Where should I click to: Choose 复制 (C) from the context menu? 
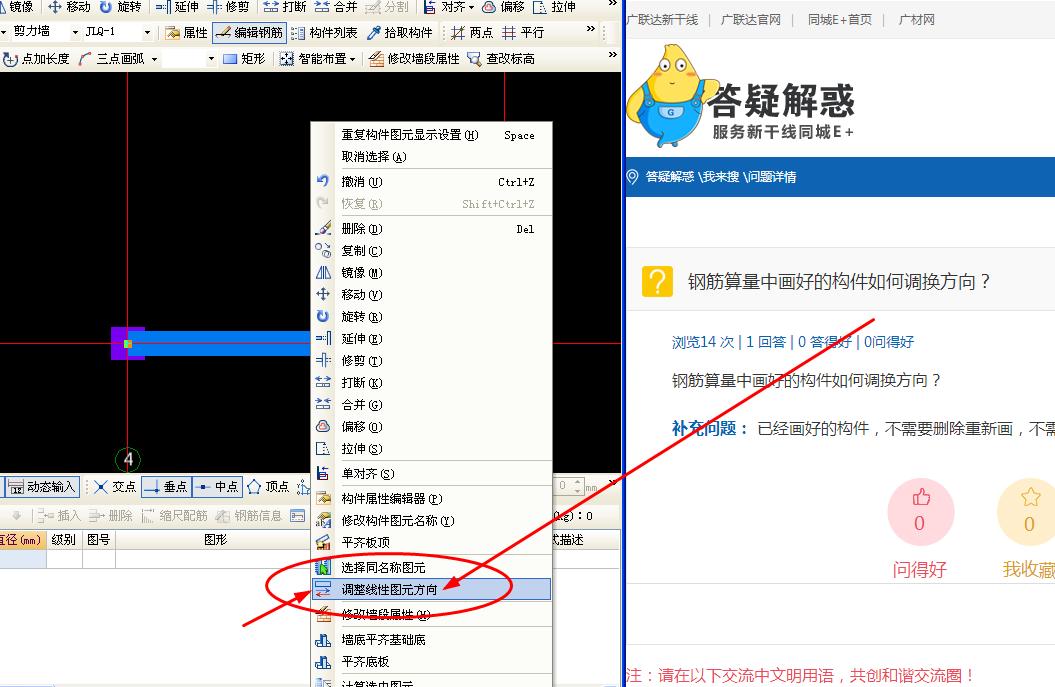pos(431,251)
